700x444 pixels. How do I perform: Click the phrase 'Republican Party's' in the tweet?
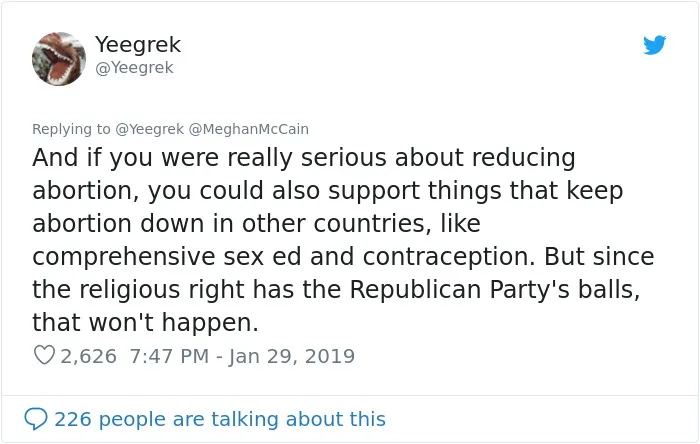(459, 290)
